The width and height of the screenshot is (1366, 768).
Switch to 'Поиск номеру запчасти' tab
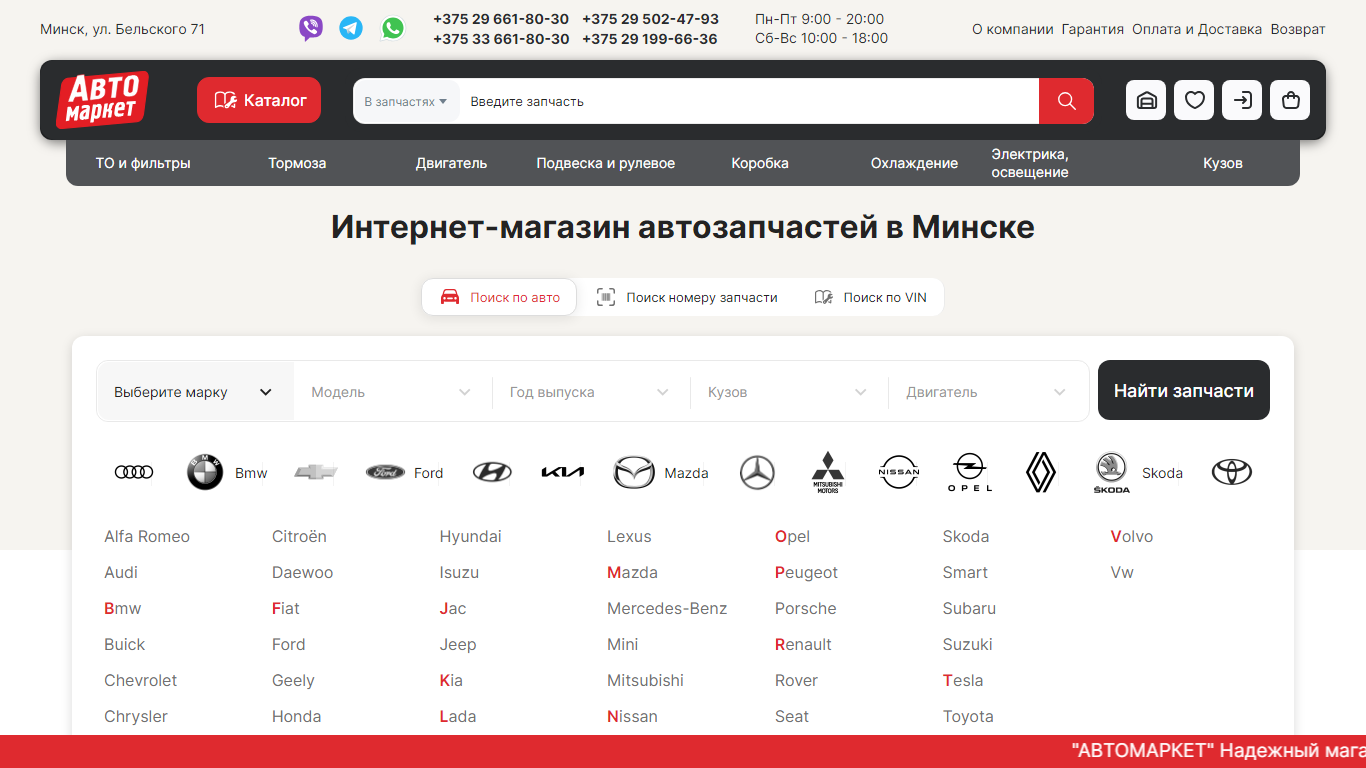click(686, 297)
